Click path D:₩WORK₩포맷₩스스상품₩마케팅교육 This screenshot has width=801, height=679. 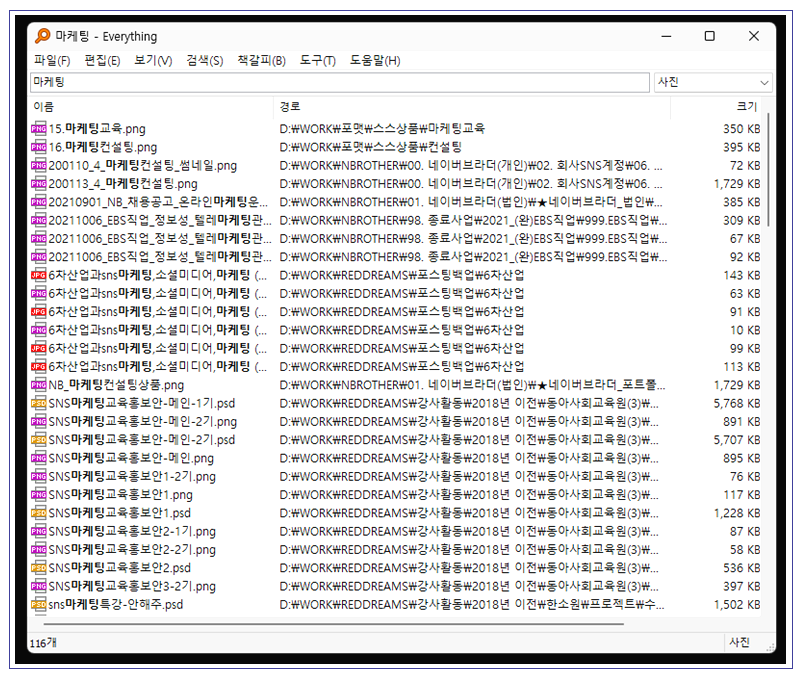click(x=382, y=129)
